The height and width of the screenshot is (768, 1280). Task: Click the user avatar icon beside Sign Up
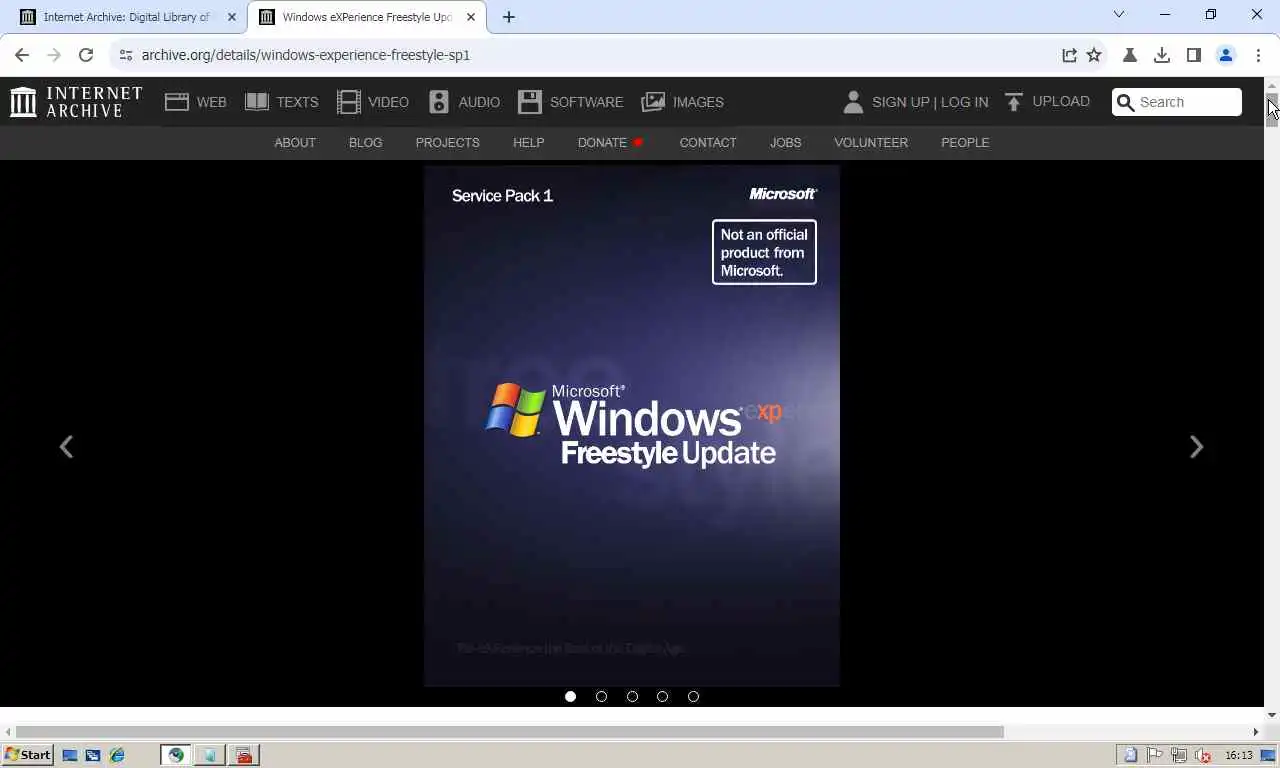pos(853,102)
